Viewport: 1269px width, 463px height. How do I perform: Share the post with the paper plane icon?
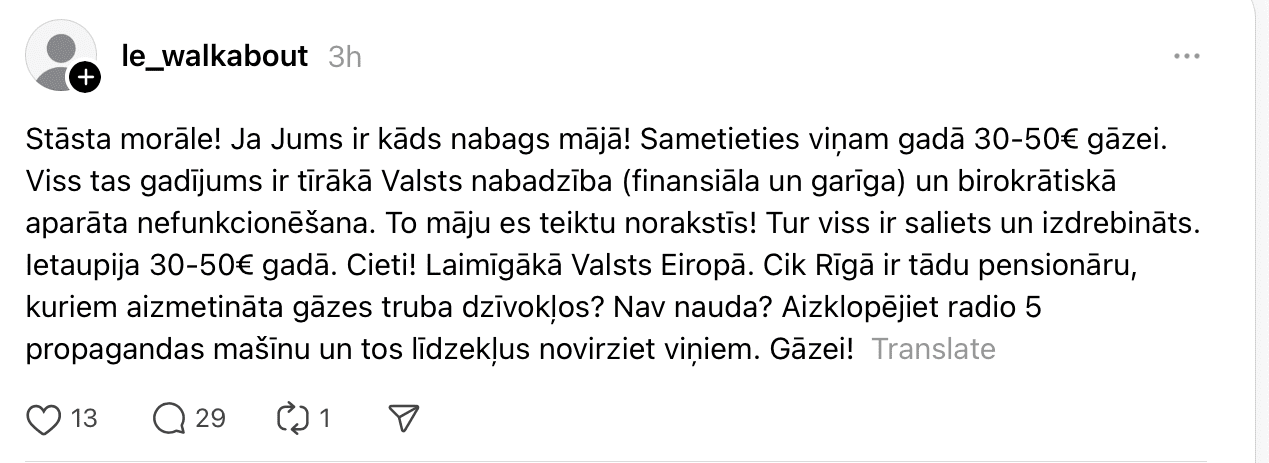[401, 417]
